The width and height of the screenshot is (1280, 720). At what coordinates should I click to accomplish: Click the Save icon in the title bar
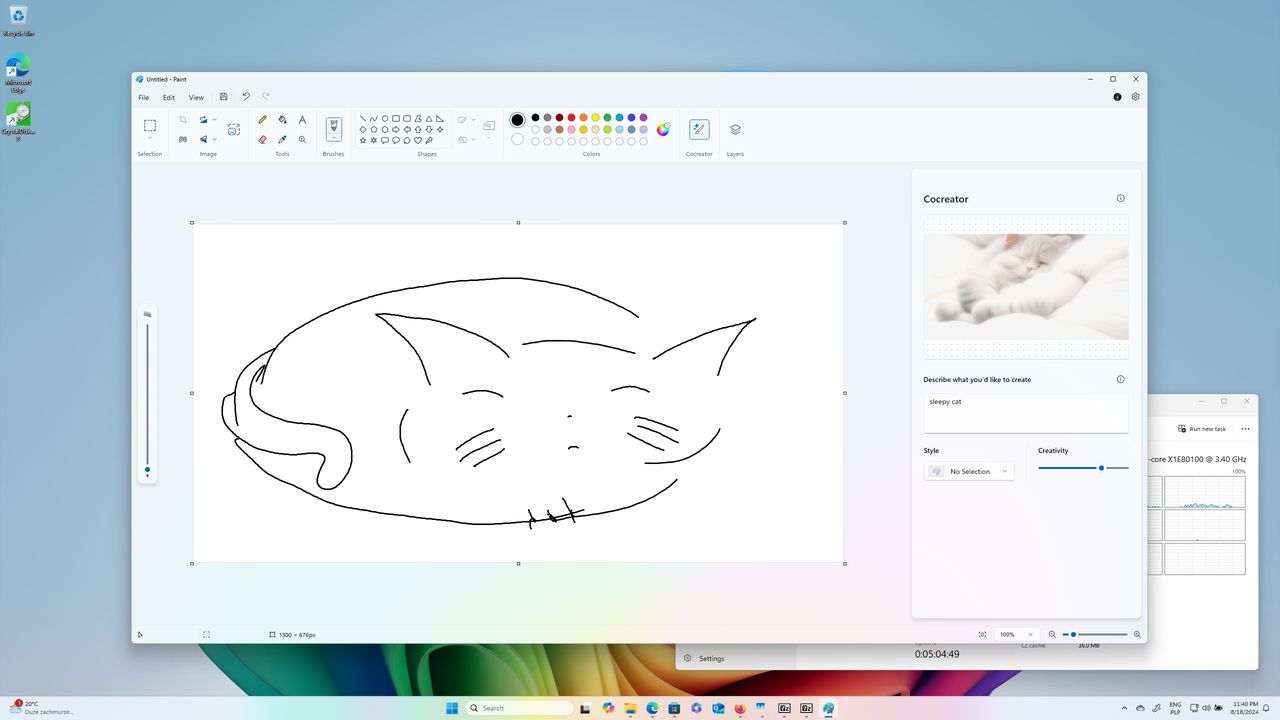[x=223, y=97]
